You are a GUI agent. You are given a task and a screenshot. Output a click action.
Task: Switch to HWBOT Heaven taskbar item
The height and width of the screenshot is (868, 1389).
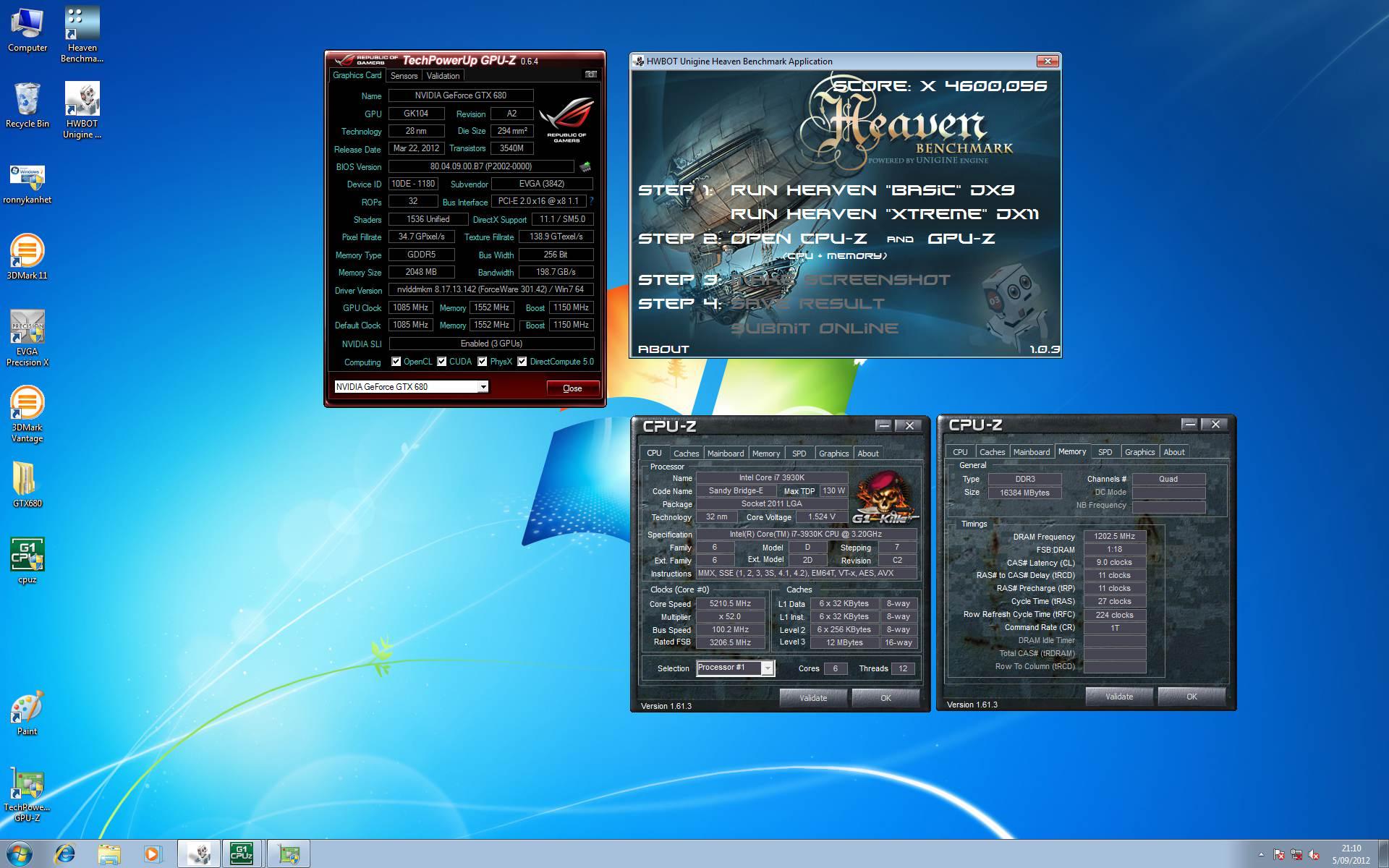(199, 854)
